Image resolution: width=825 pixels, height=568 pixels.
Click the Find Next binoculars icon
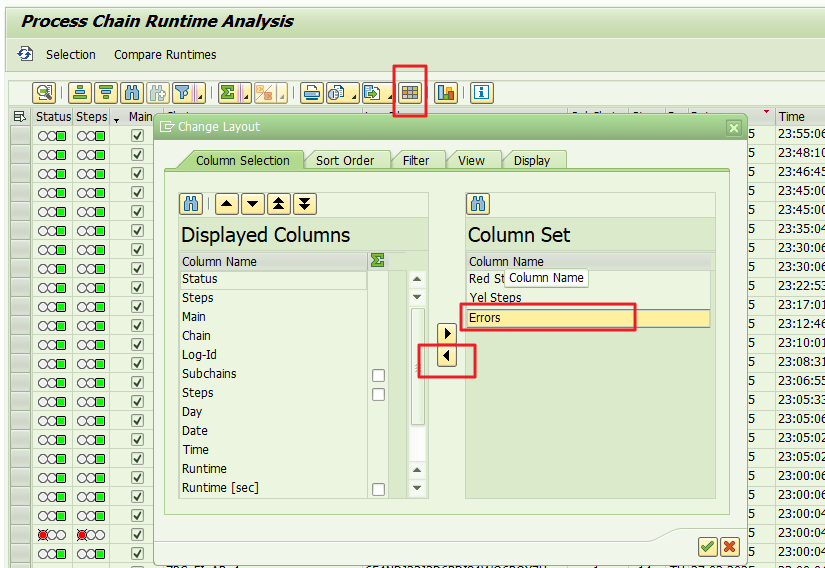click(x=157, y=93)
